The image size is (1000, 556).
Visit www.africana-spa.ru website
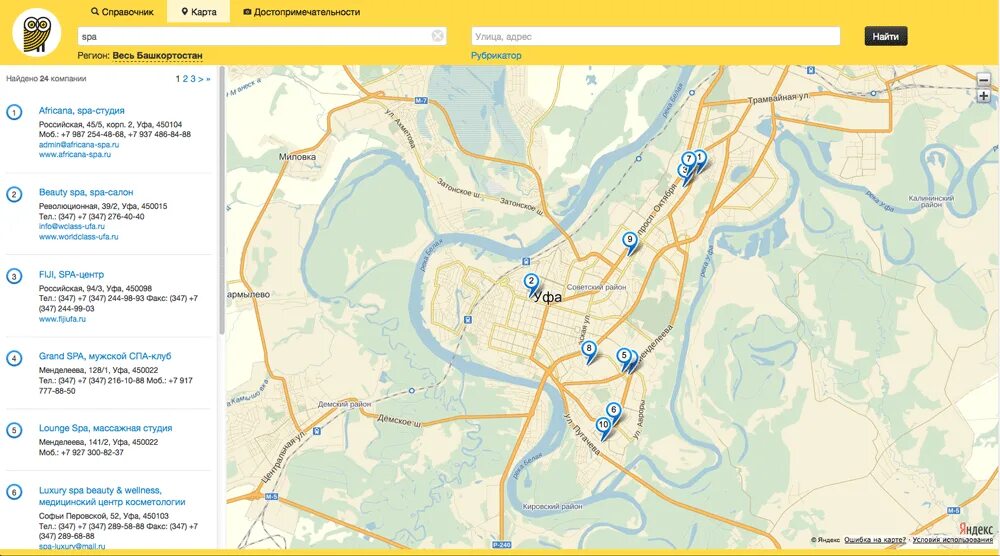(x=75, y=154)
